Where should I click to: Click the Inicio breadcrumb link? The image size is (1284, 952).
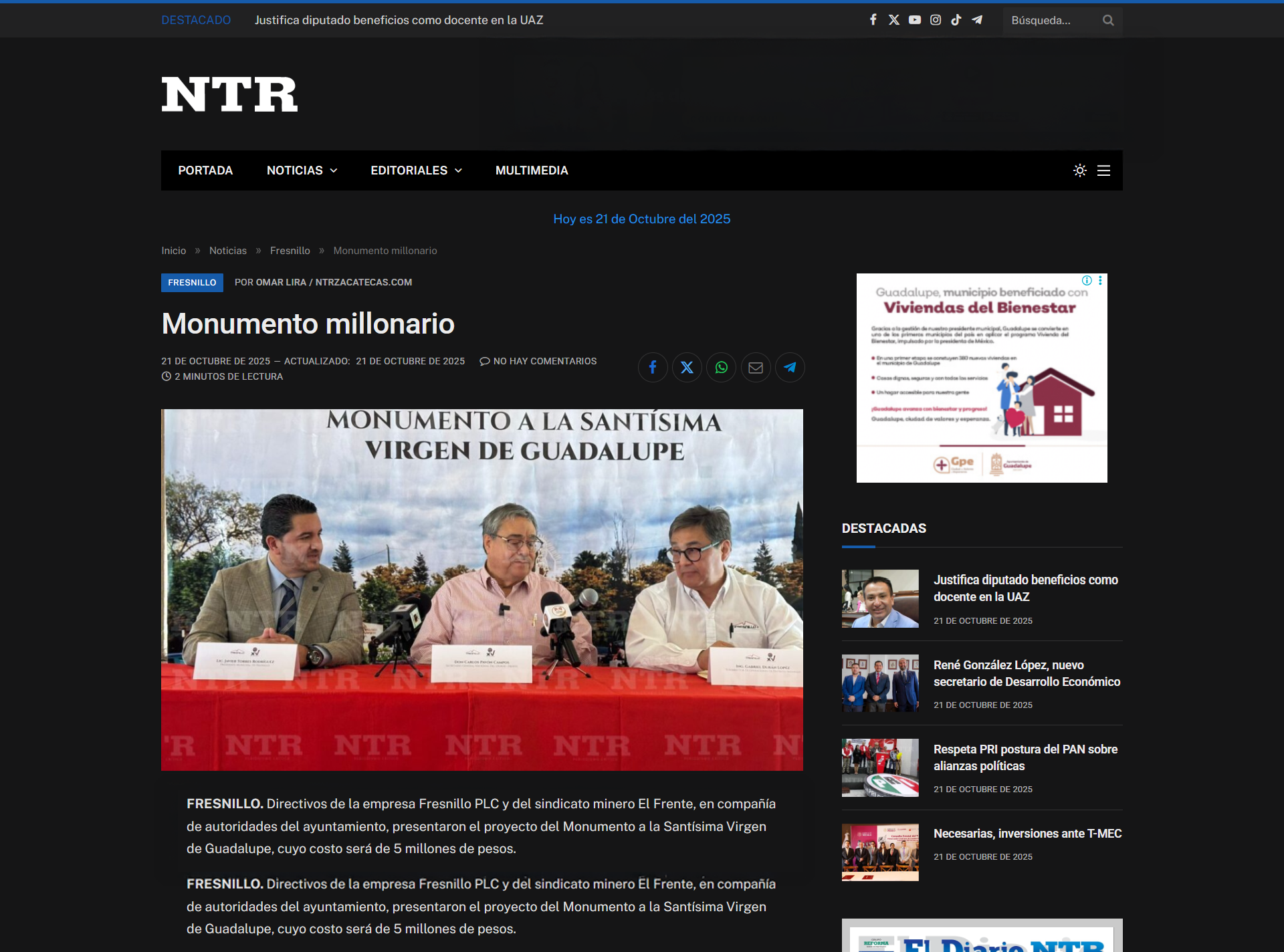click(174, 251)
